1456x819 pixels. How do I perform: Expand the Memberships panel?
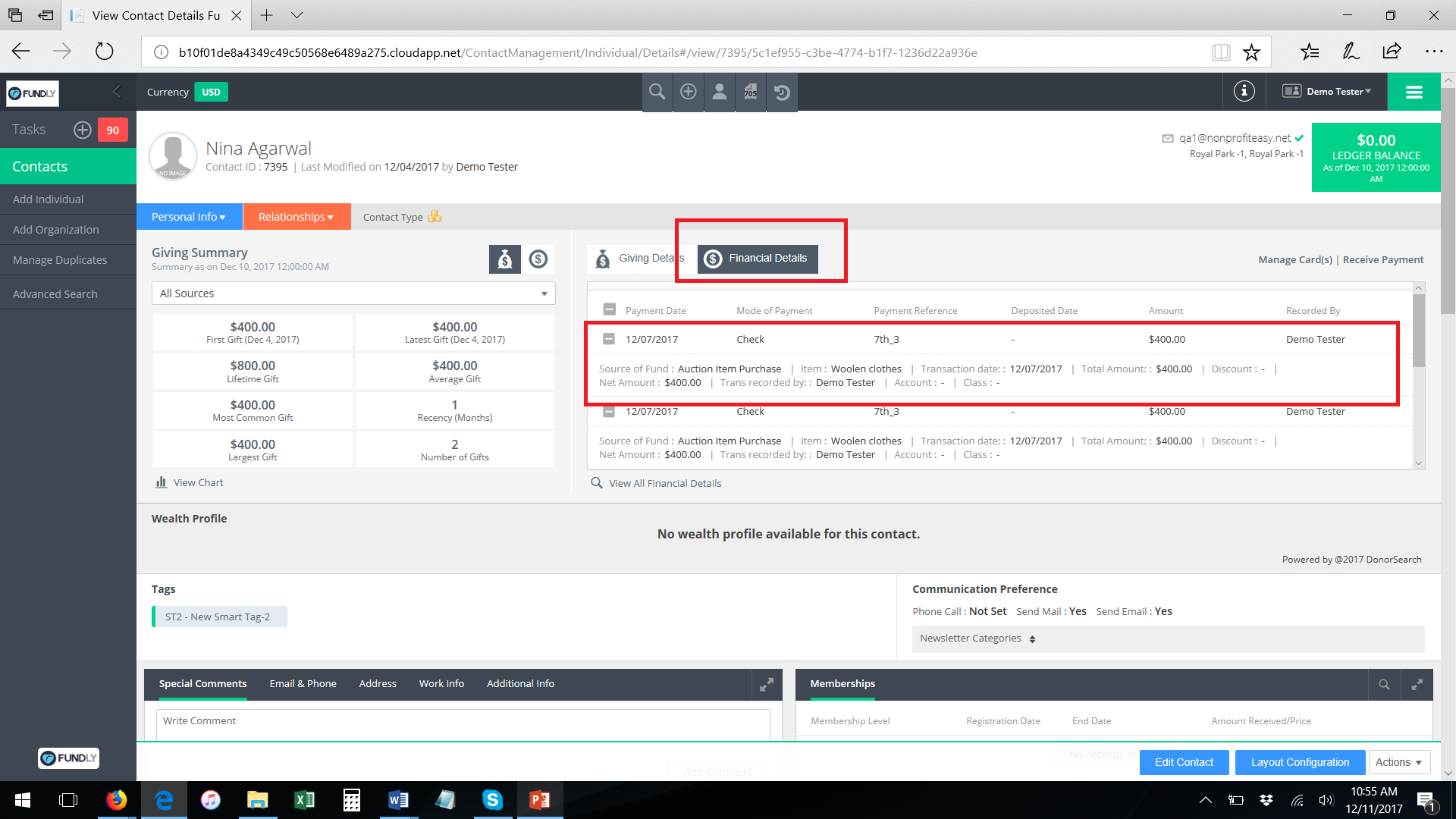click(x=1417, y=684)
